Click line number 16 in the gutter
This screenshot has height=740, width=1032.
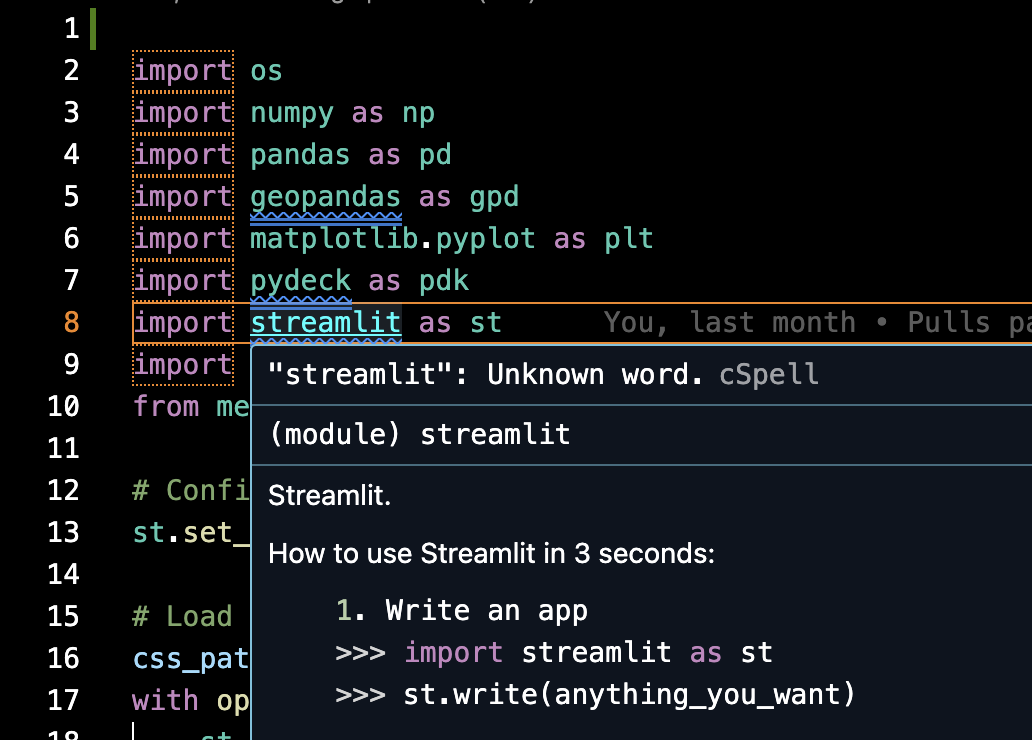pos(63,658)
